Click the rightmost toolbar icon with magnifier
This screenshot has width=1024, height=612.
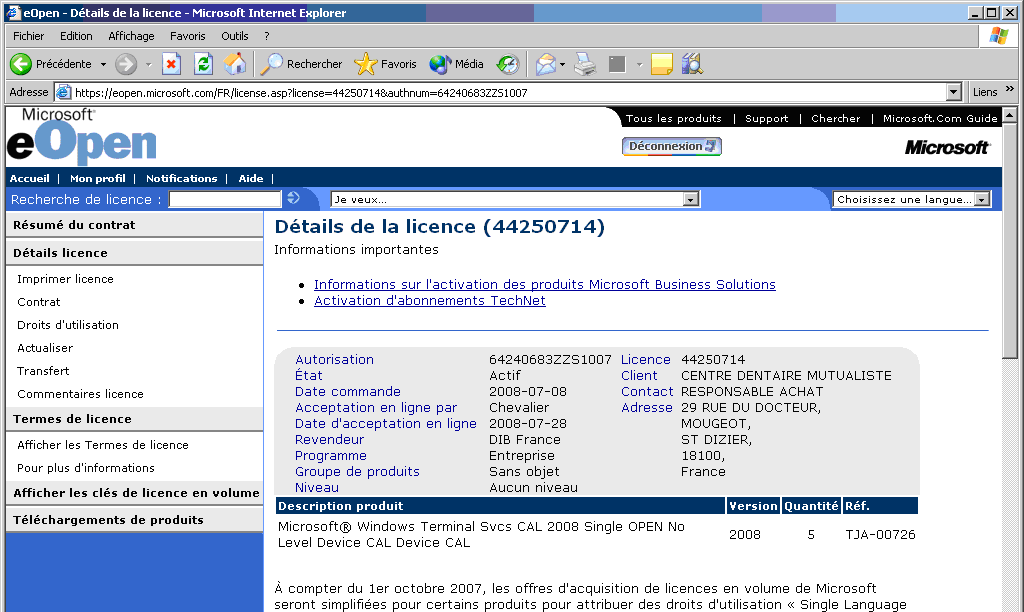click(x=692, y=64)
